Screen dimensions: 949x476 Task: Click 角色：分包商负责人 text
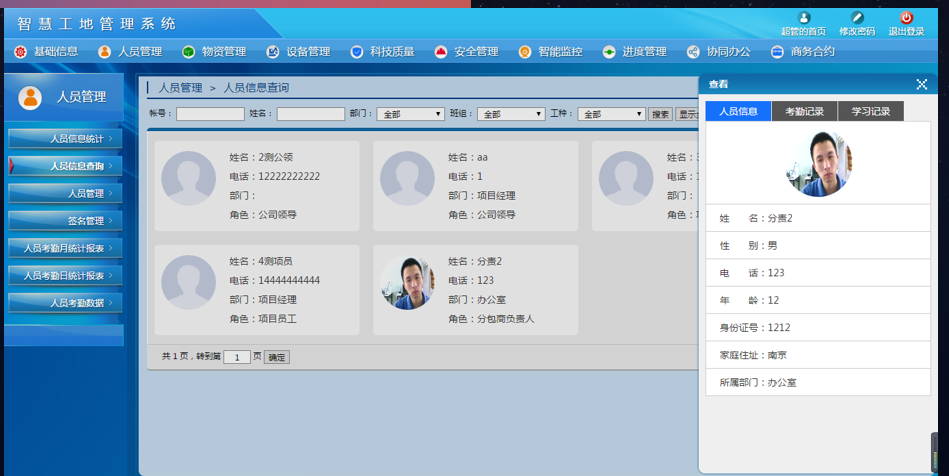tap(491, 319)
